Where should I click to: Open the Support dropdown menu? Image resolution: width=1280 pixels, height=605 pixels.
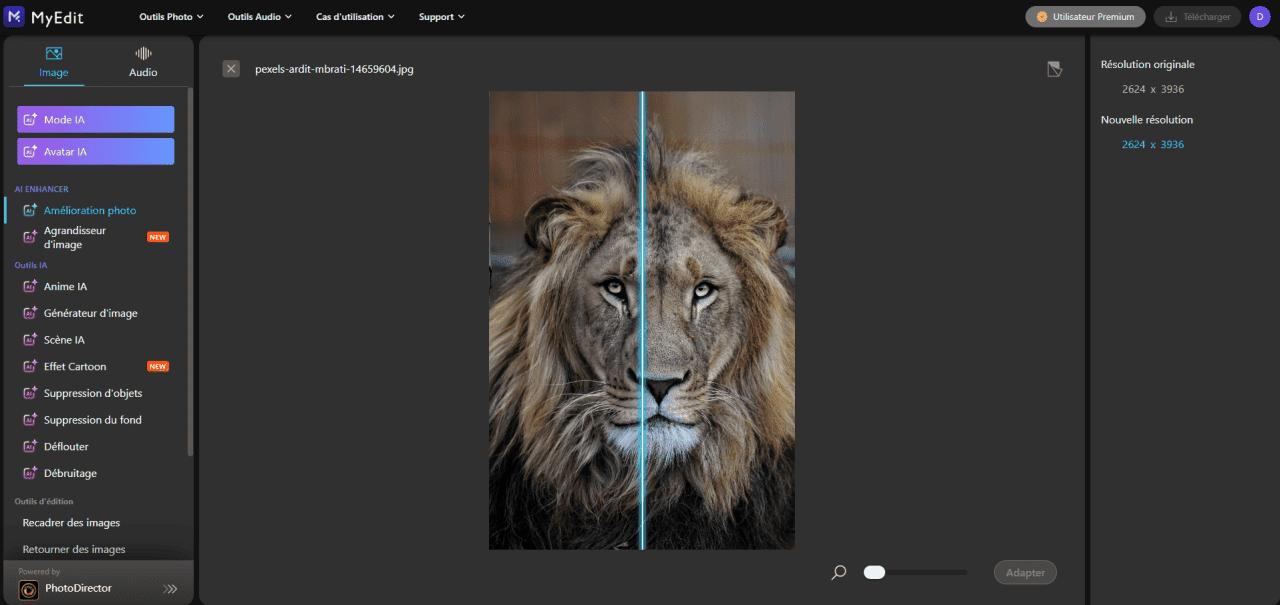(x=441, y=17)
